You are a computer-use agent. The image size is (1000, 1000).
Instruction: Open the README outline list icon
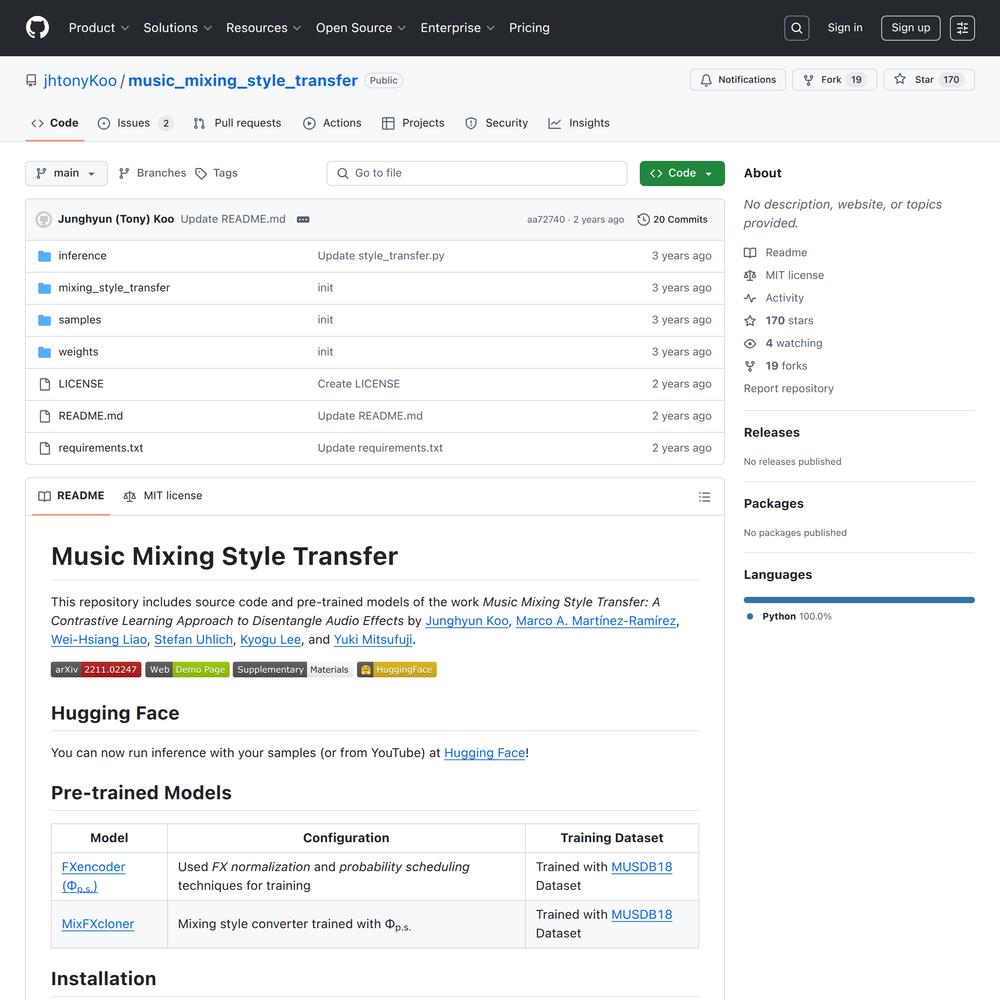704,497
